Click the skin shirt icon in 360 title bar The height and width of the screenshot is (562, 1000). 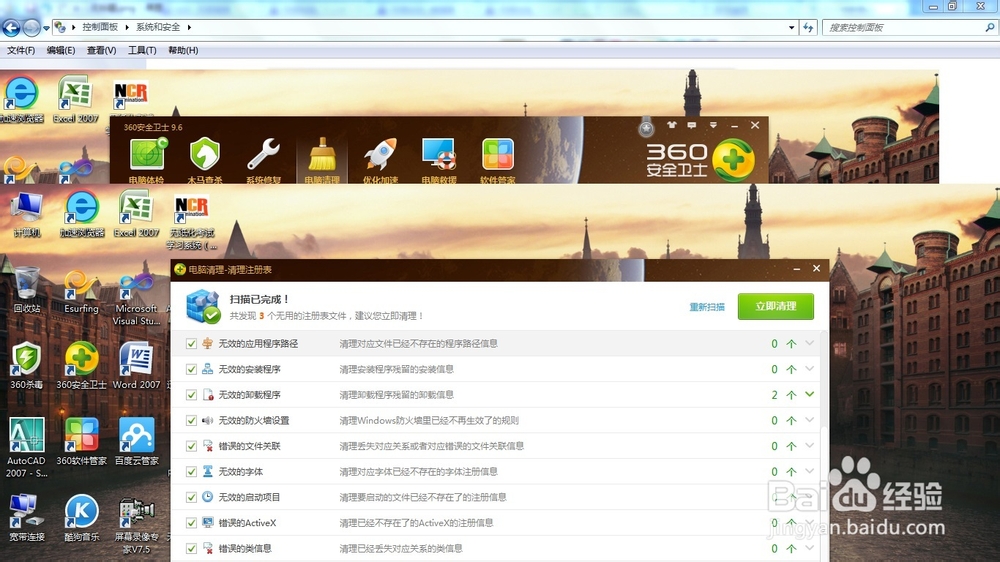(672, 125)
